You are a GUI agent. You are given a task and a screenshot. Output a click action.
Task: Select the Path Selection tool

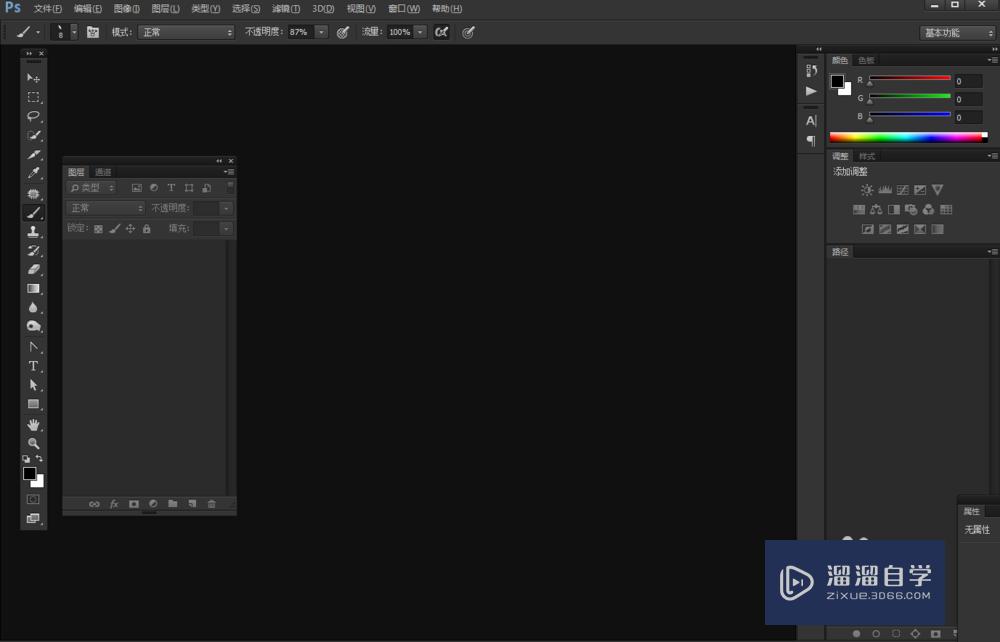(x=33, y=385)
